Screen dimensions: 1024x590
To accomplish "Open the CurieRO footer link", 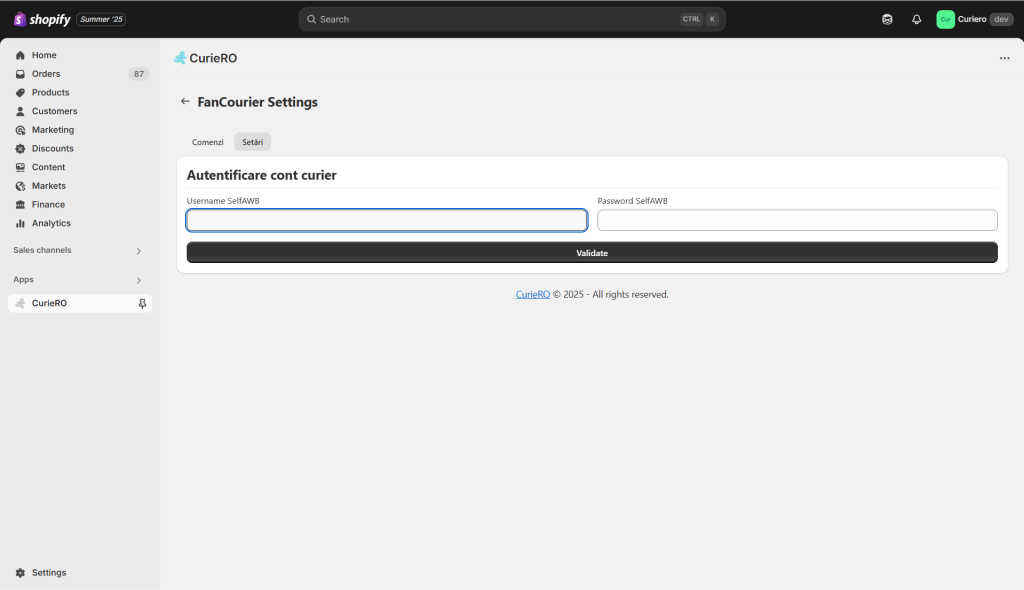I will point(533,295).
